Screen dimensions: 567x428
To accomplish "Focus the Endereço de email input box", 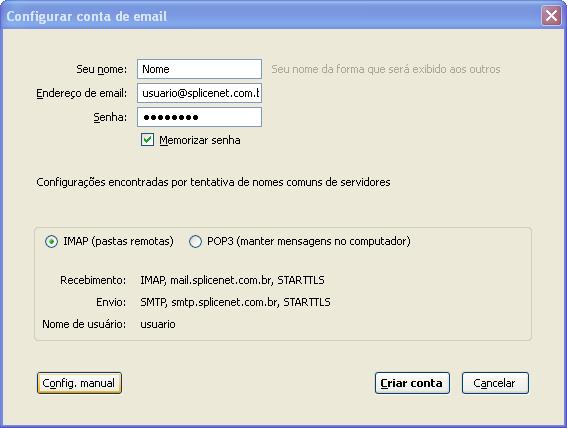I will (x=199, y=93).
